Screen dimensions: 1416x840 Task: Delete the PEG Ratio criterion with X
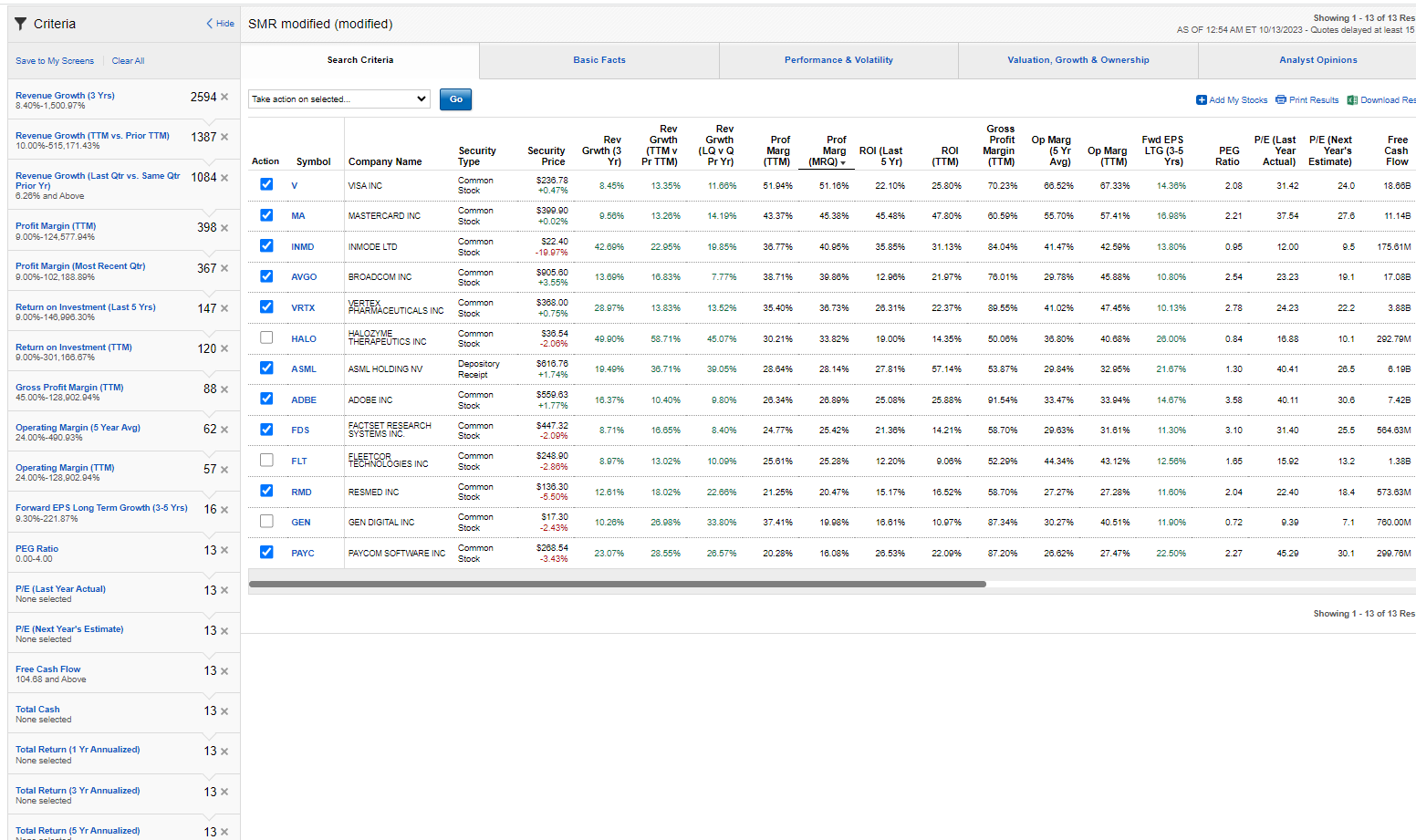[x=224, y=550]
